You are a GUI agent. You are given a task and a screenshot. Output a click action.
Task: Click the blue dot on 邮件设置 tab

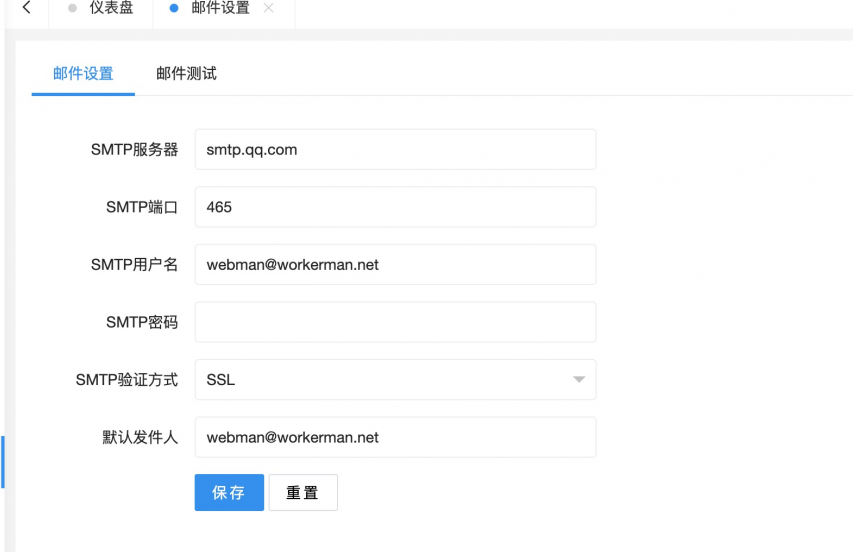174,8
